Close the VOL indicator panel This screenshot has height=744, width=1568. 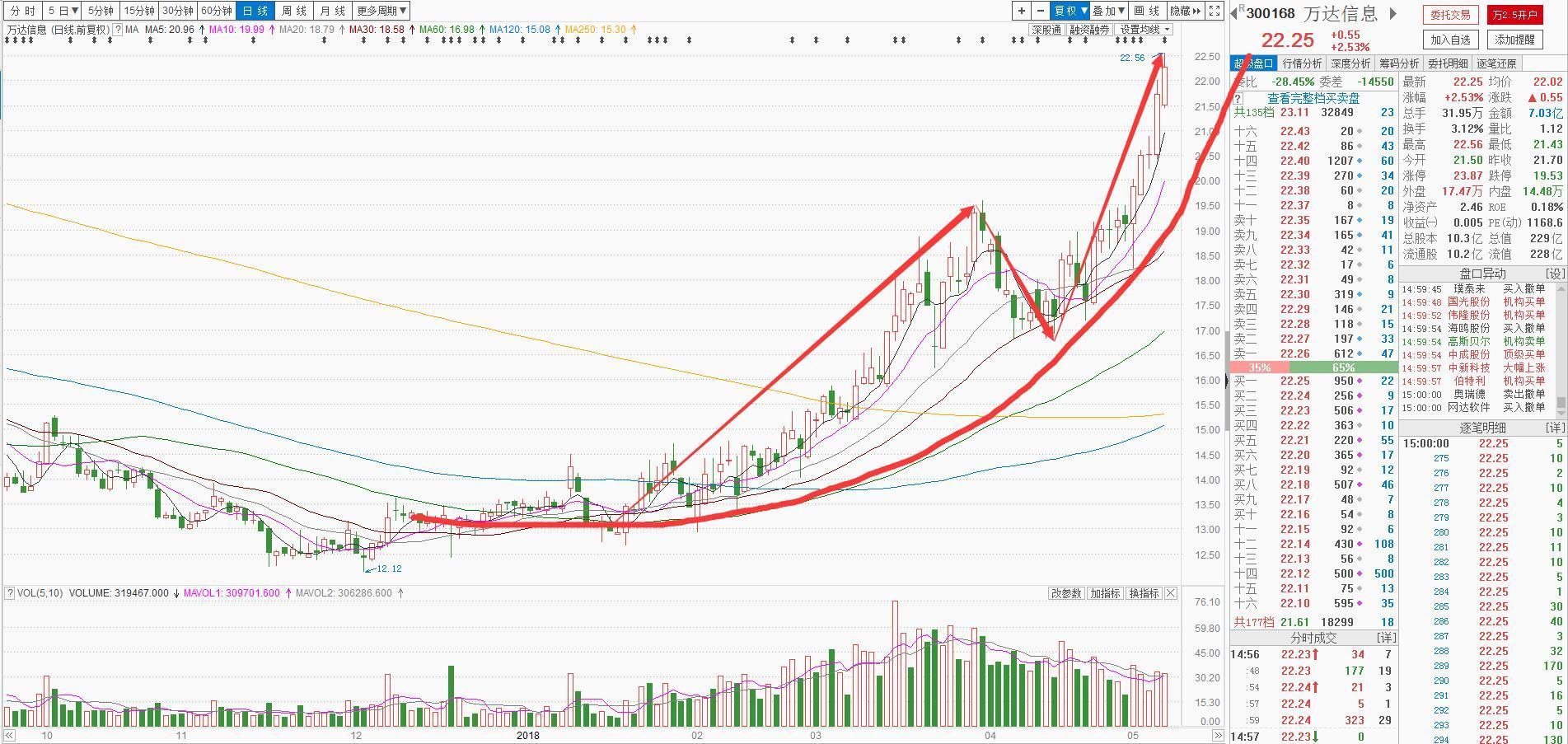click(x=1171, y=593)
